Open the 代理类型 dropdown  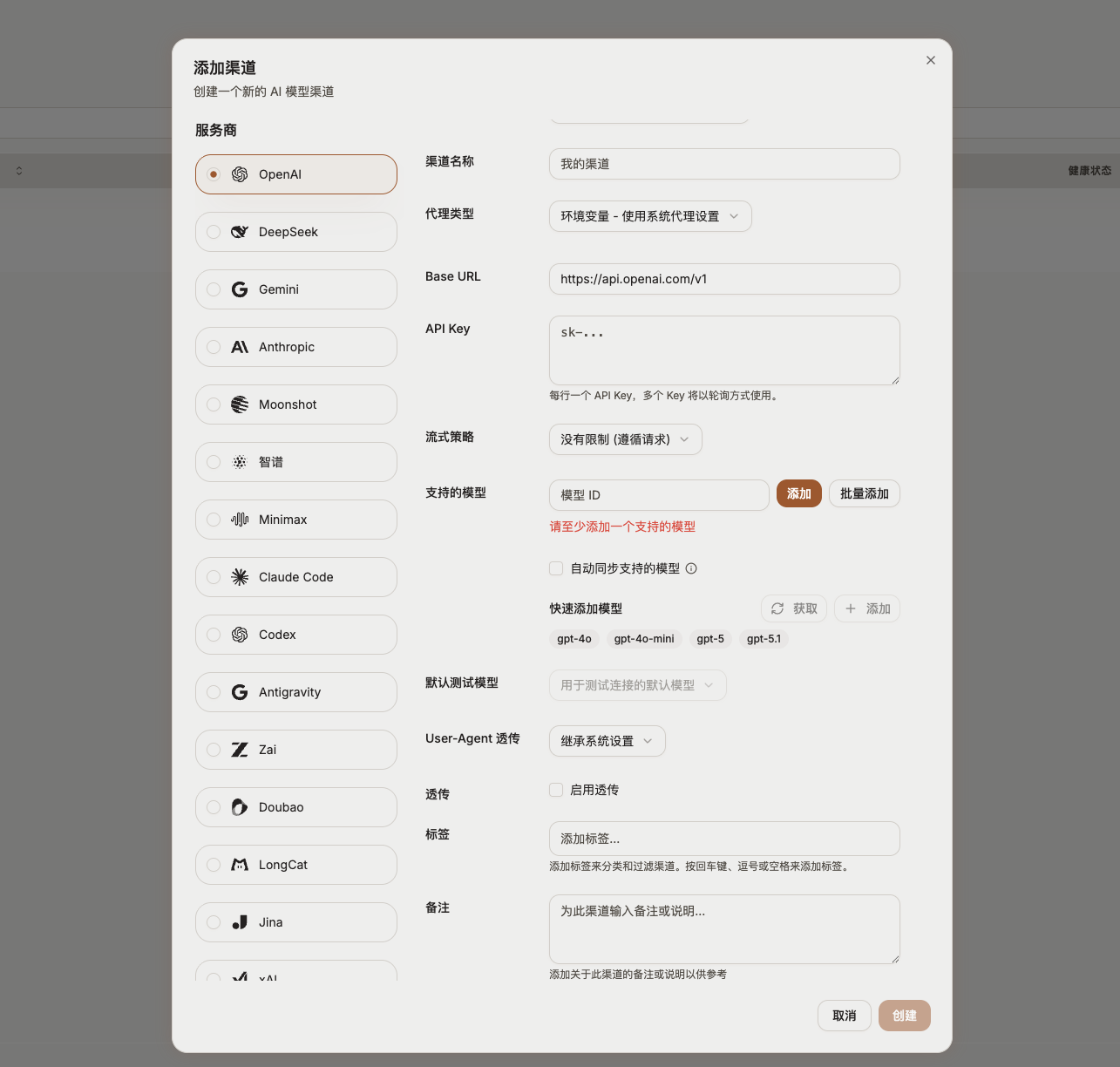(650, 216)
